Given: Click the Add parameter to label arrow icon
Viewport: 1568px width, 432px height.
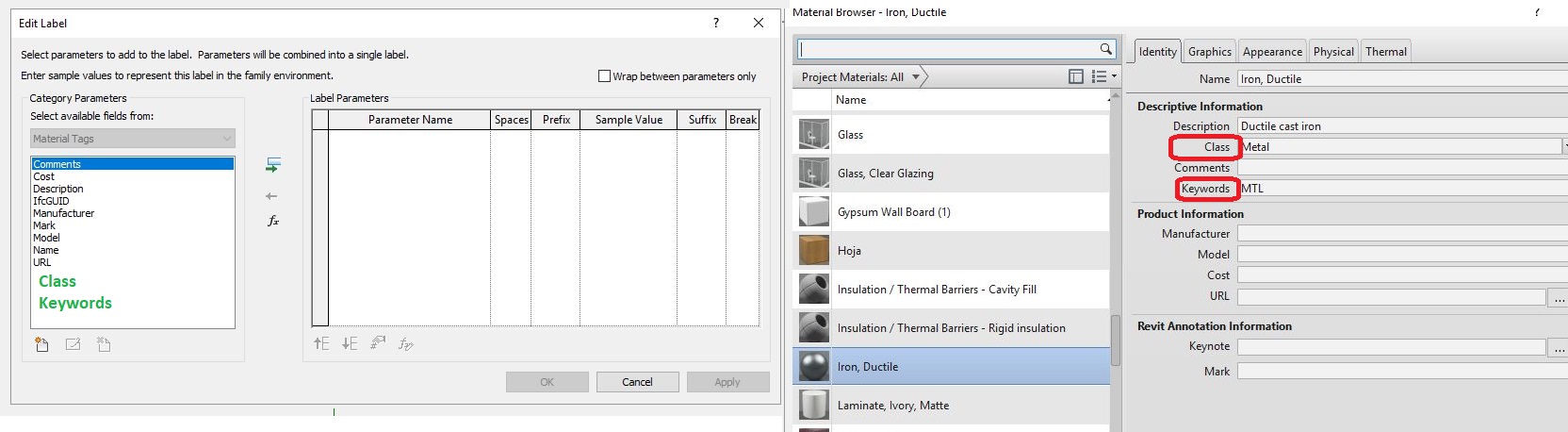Looking at the screenshot, I should [273, 165].
